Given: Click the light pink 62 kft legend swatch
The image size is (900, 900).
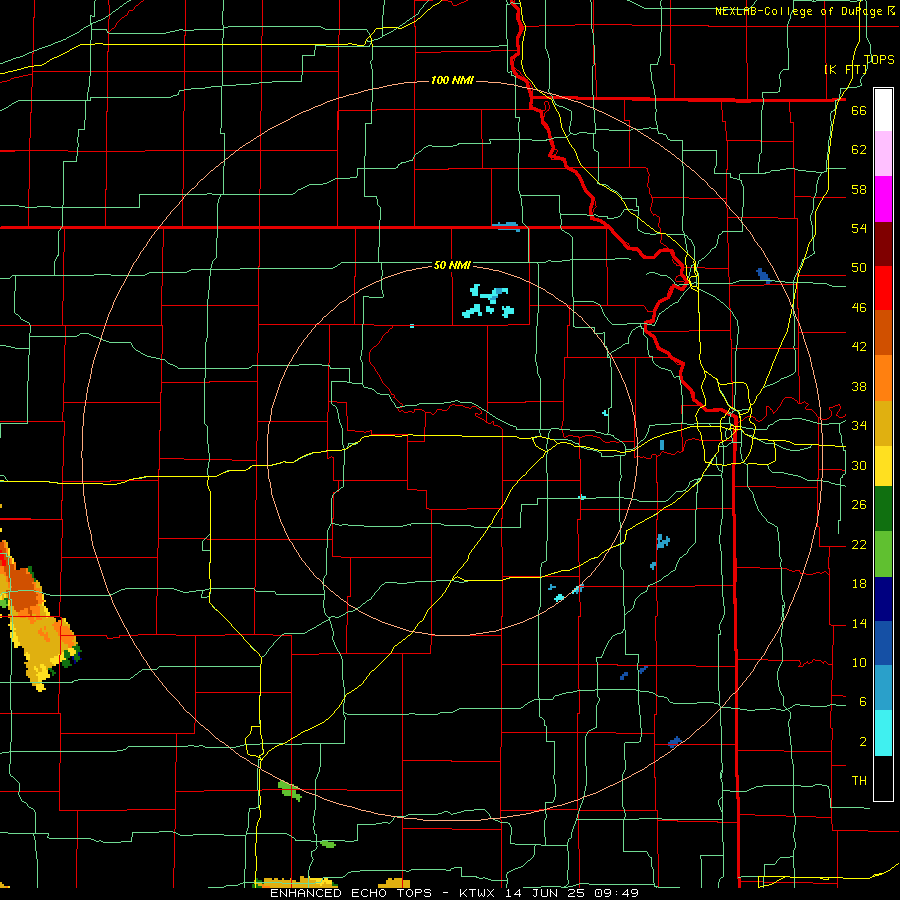Looking at the screenshot, I should [x=883, y=154].
